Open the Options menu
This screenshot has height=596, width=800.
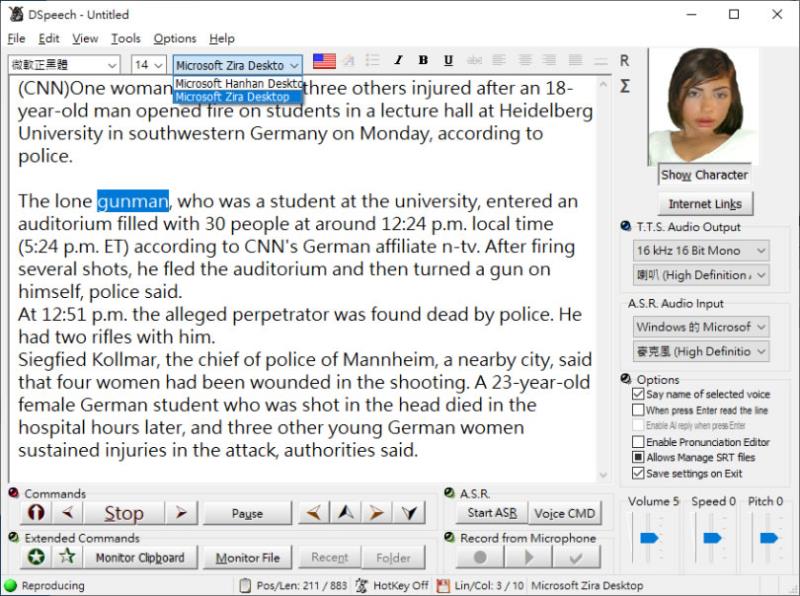(x=174, y=38)
